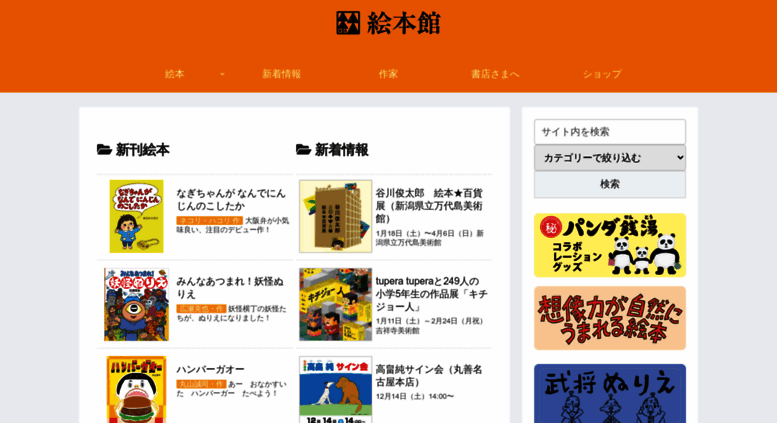
Task: Click the 丸山誠司・作 author tag
Action: (x=201, y=384)
